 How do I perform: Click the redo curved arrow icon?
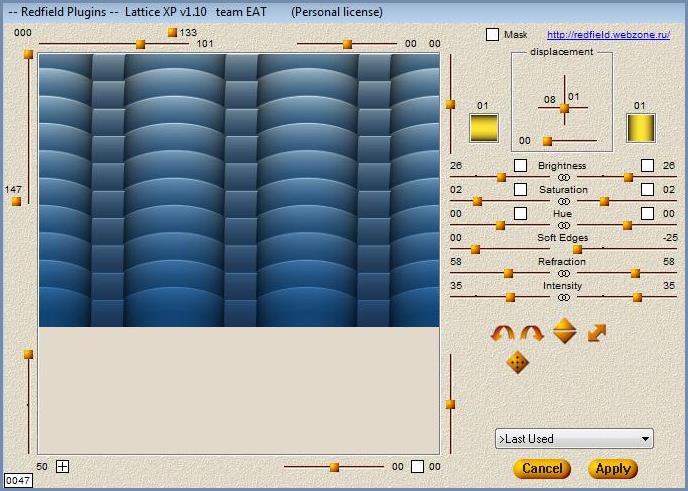(532, 333)
